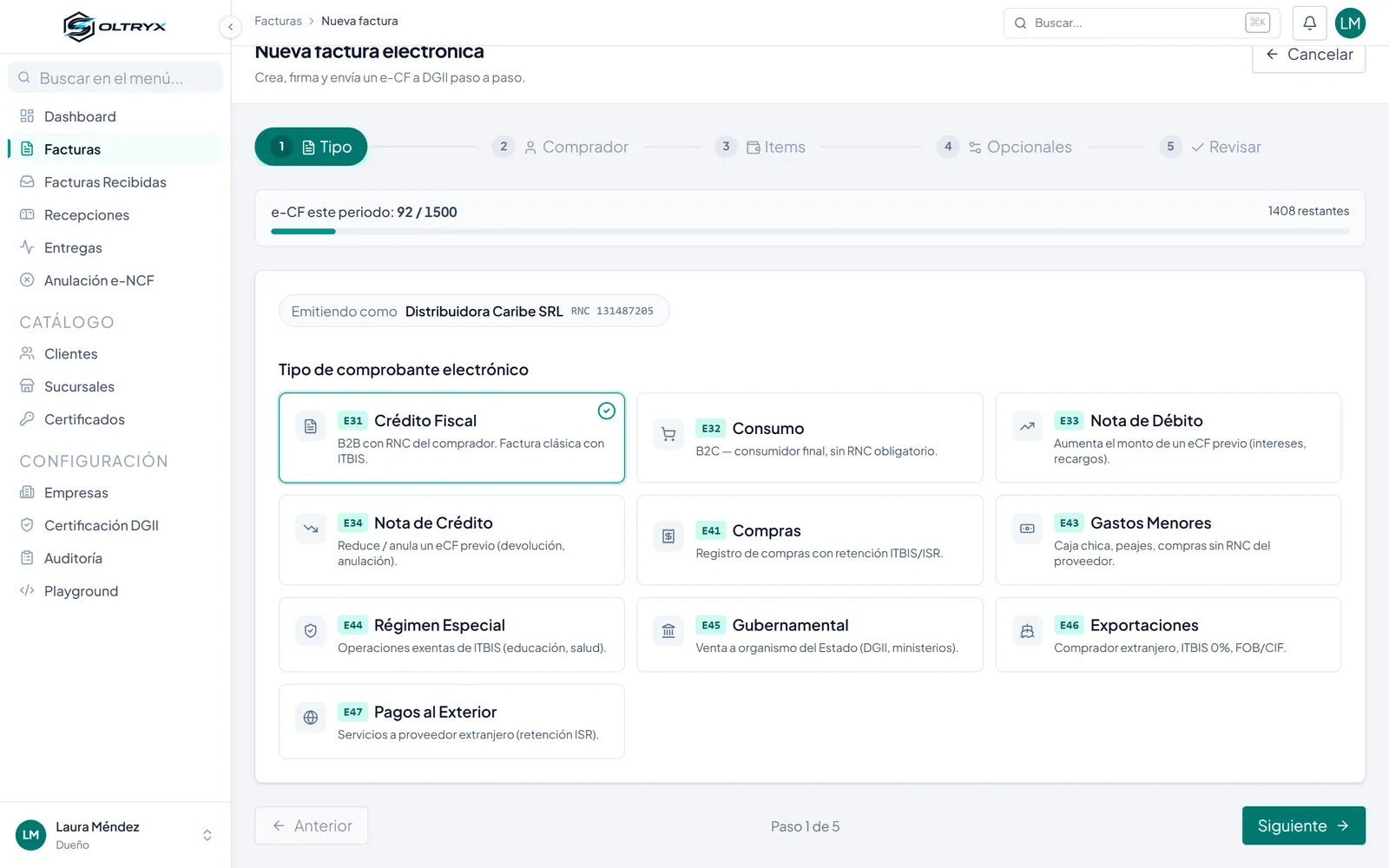Open Dashboard in the sidebar
The image size is (1389, 868).
[x=115, y=116]
